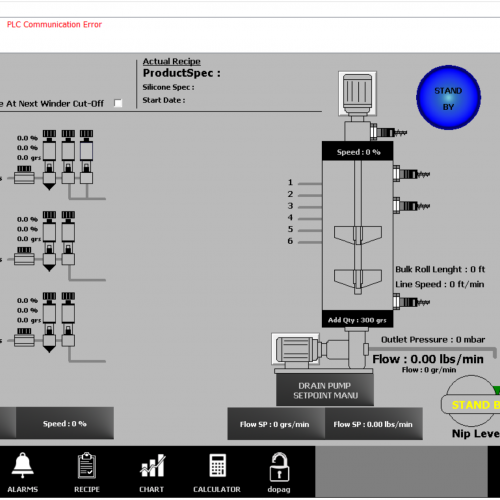Open the Actual Recipe link
500x500 pixels.
click(172, 61)
